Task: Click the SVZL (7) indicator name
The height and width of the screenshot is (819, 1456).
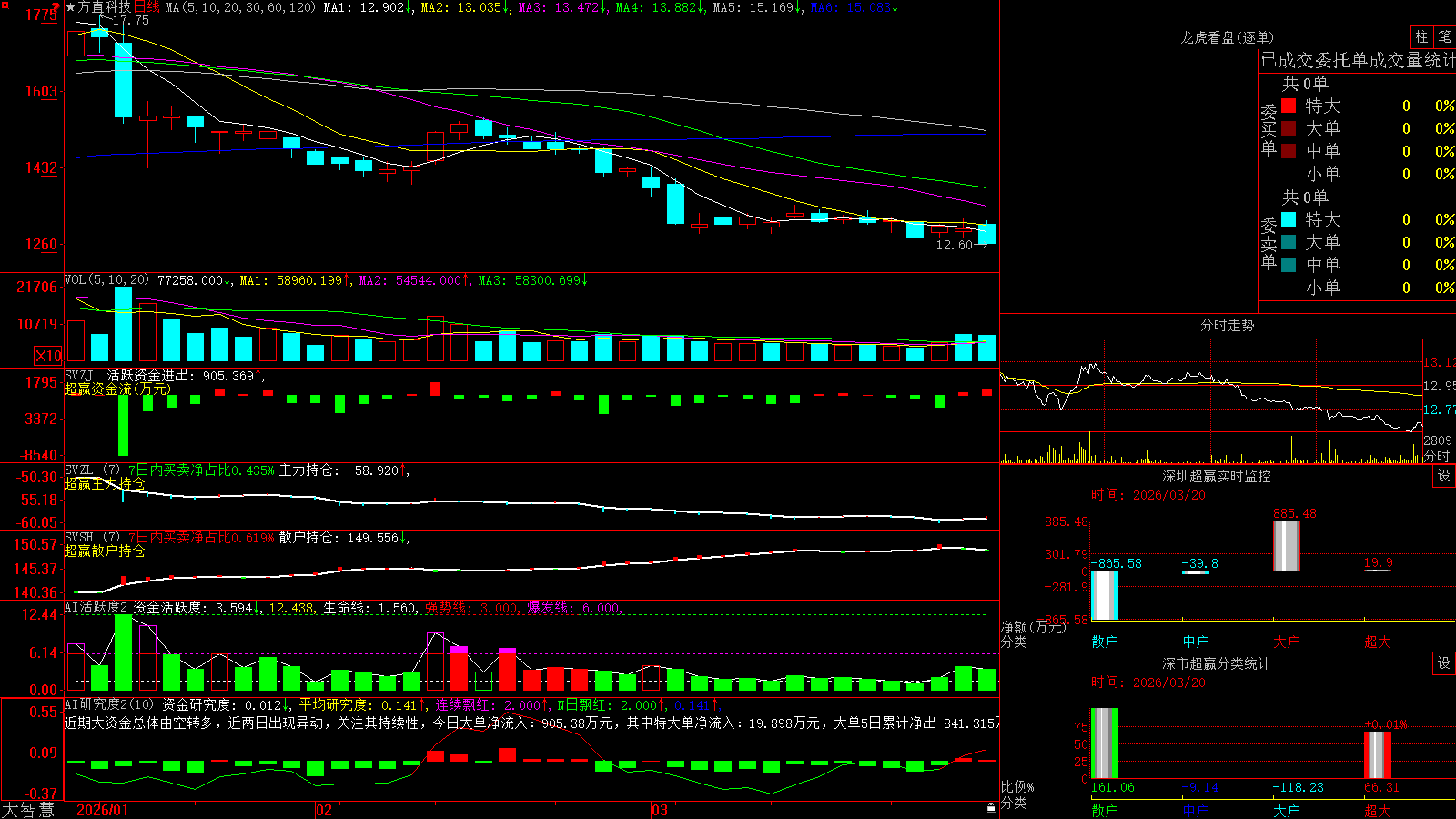Action: (x=92, y=470)
